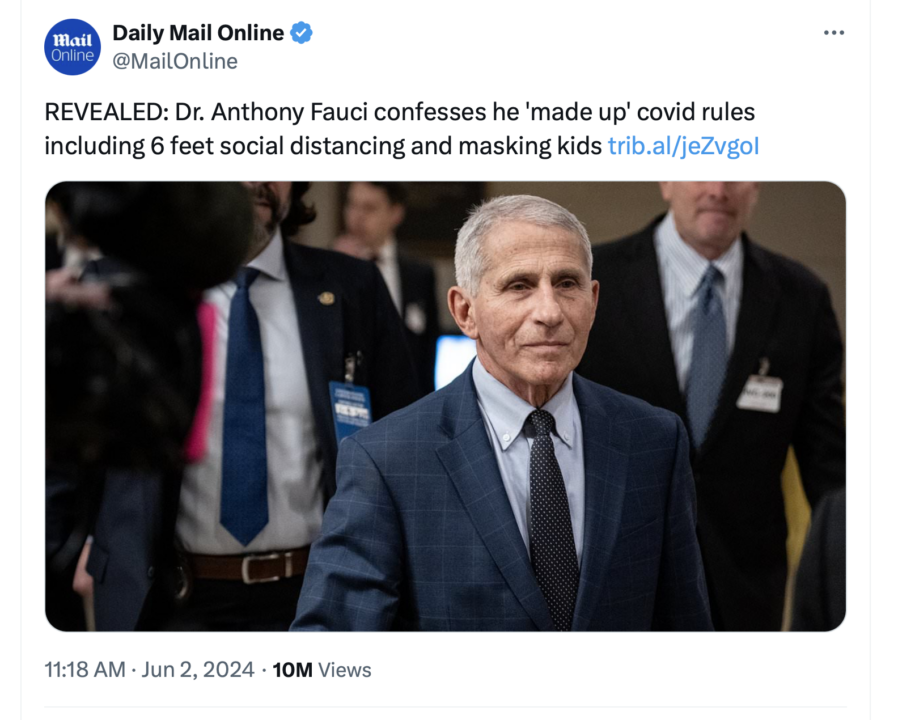Viewport: 898px width, 720px height.
Task: Follow the trib.al/jeZvgol link
Action: (683, 146)
